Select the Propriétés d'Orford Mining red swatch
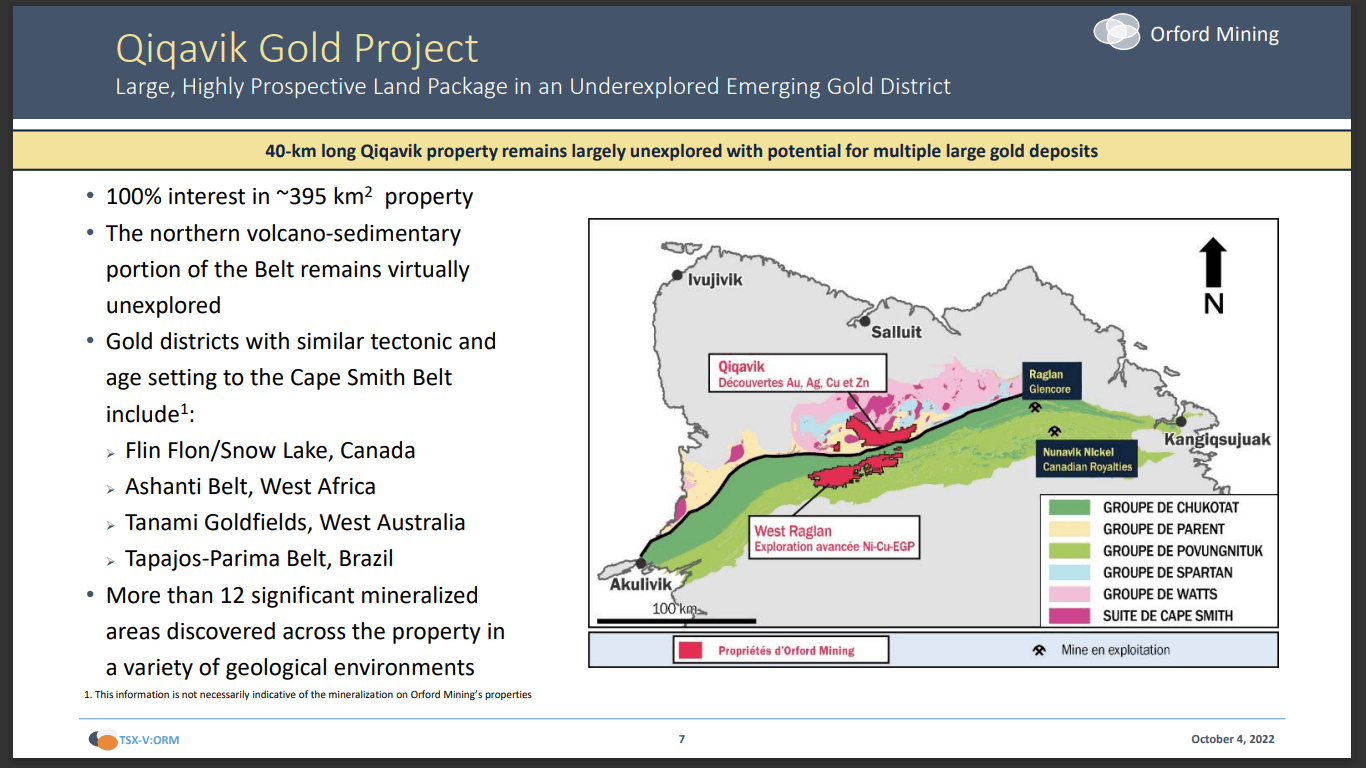This screenshot has width=1366, height=768. coord(690,649)
